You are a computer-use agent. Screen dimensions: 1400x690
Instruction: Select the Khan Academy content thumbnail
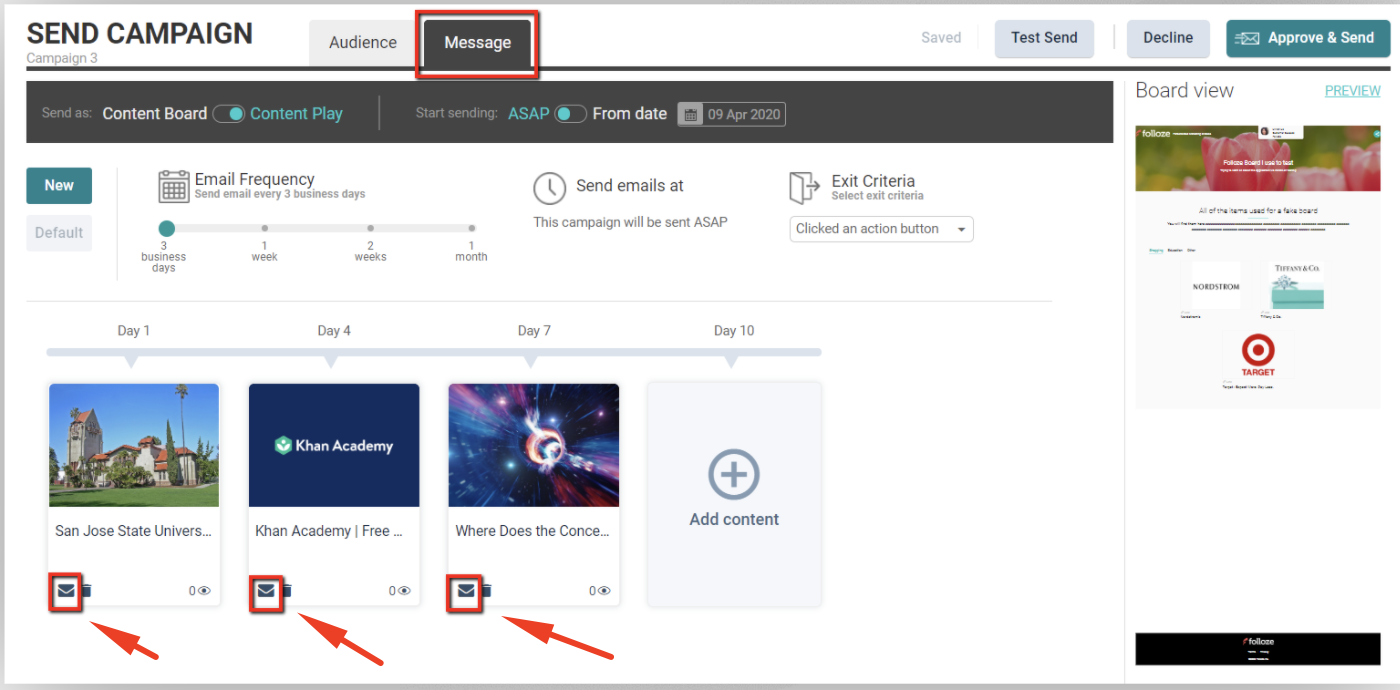(334, 445)
